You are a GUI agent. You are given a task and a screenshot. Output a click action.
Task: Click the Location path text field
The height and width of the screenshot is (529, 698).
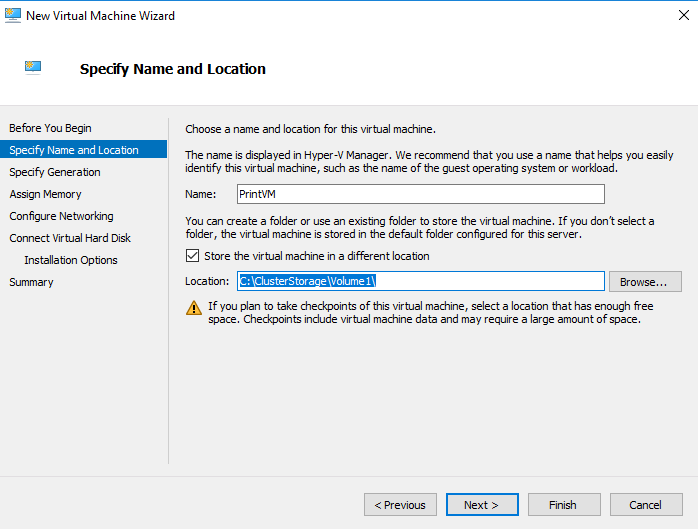(x=421, y=281)
